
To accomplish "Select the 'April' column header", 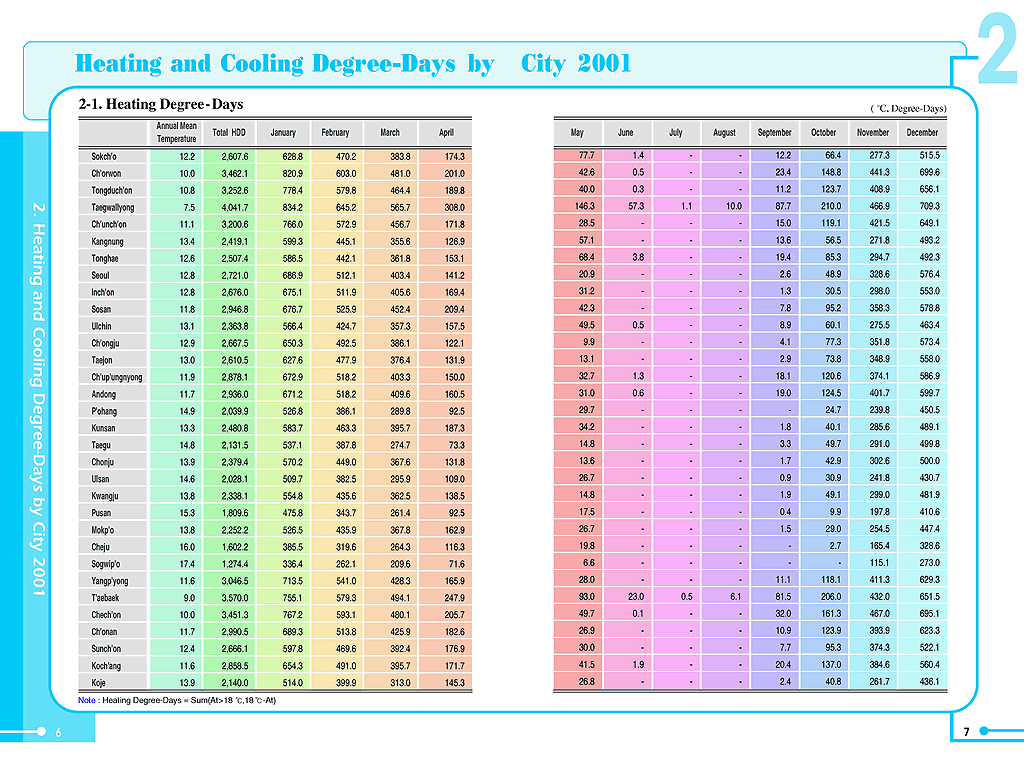I will (446, 132).
